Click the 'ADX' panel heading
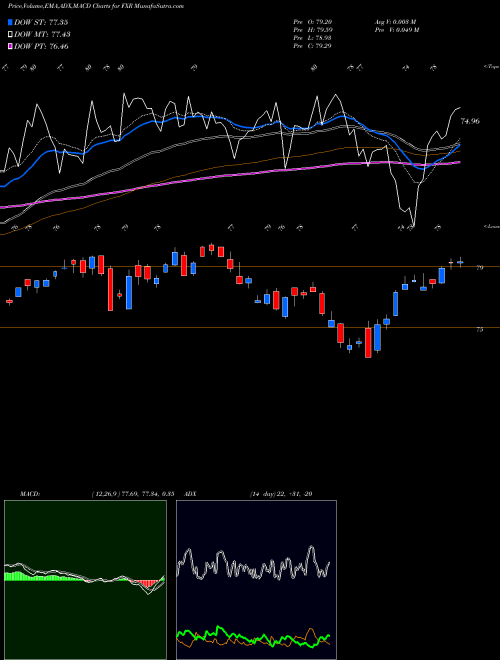The width and height of the screenshot is (500, 660). tap(191, 494)
